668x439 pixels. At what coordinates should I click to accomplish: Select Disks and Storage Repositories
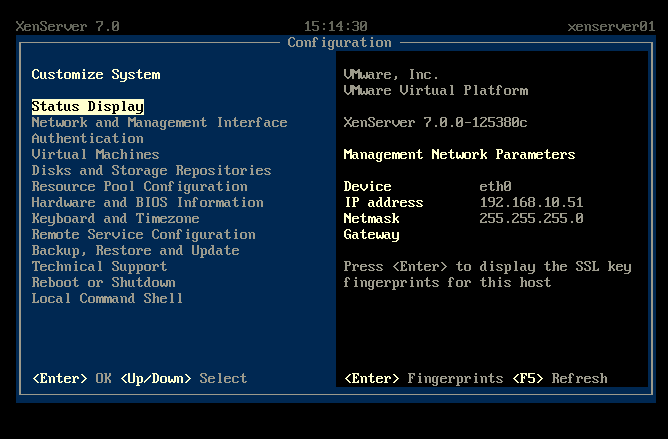[151, 170]
